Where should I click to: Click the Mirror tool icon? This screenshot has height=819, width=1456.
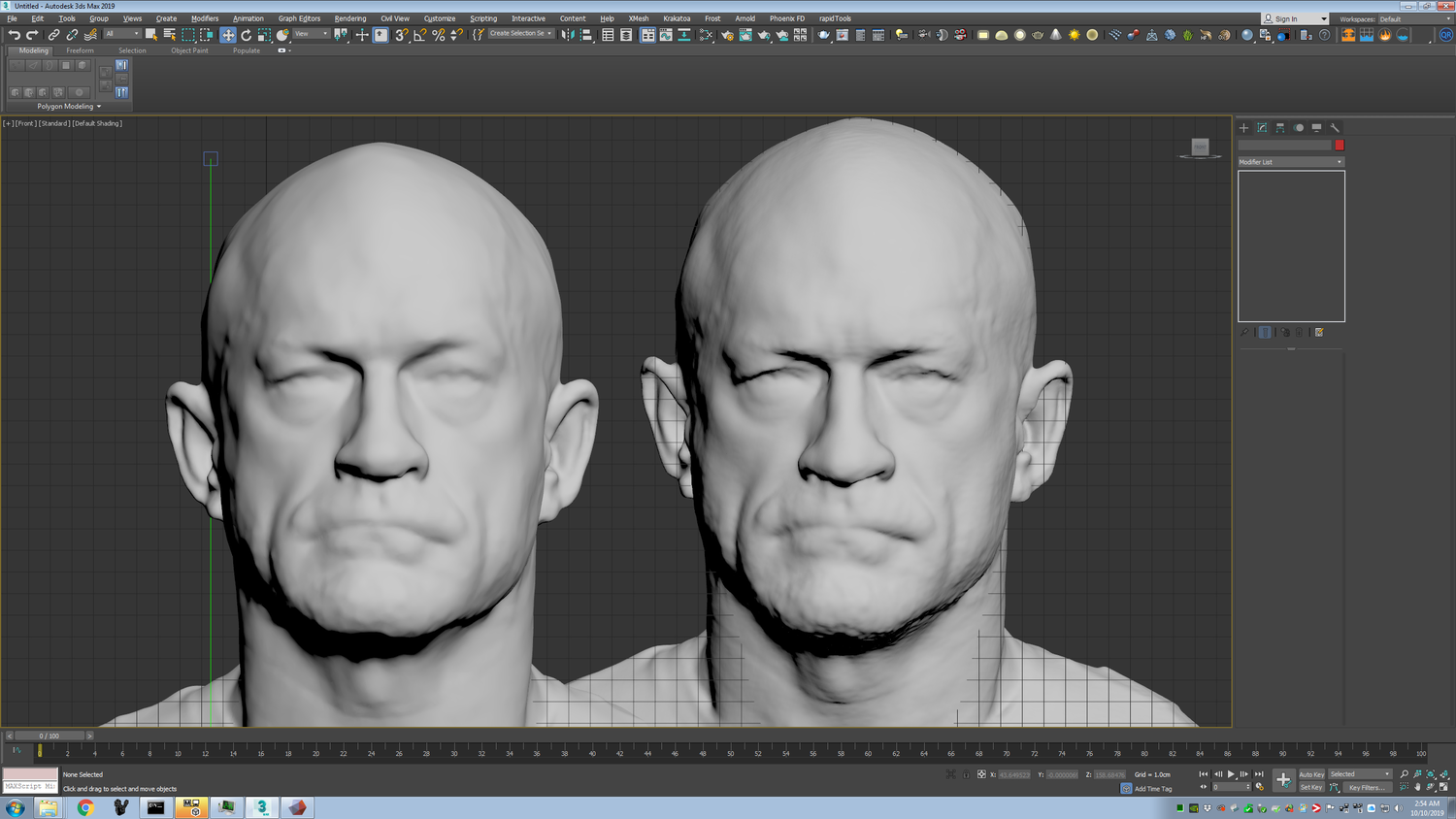(x=568, y=35)
